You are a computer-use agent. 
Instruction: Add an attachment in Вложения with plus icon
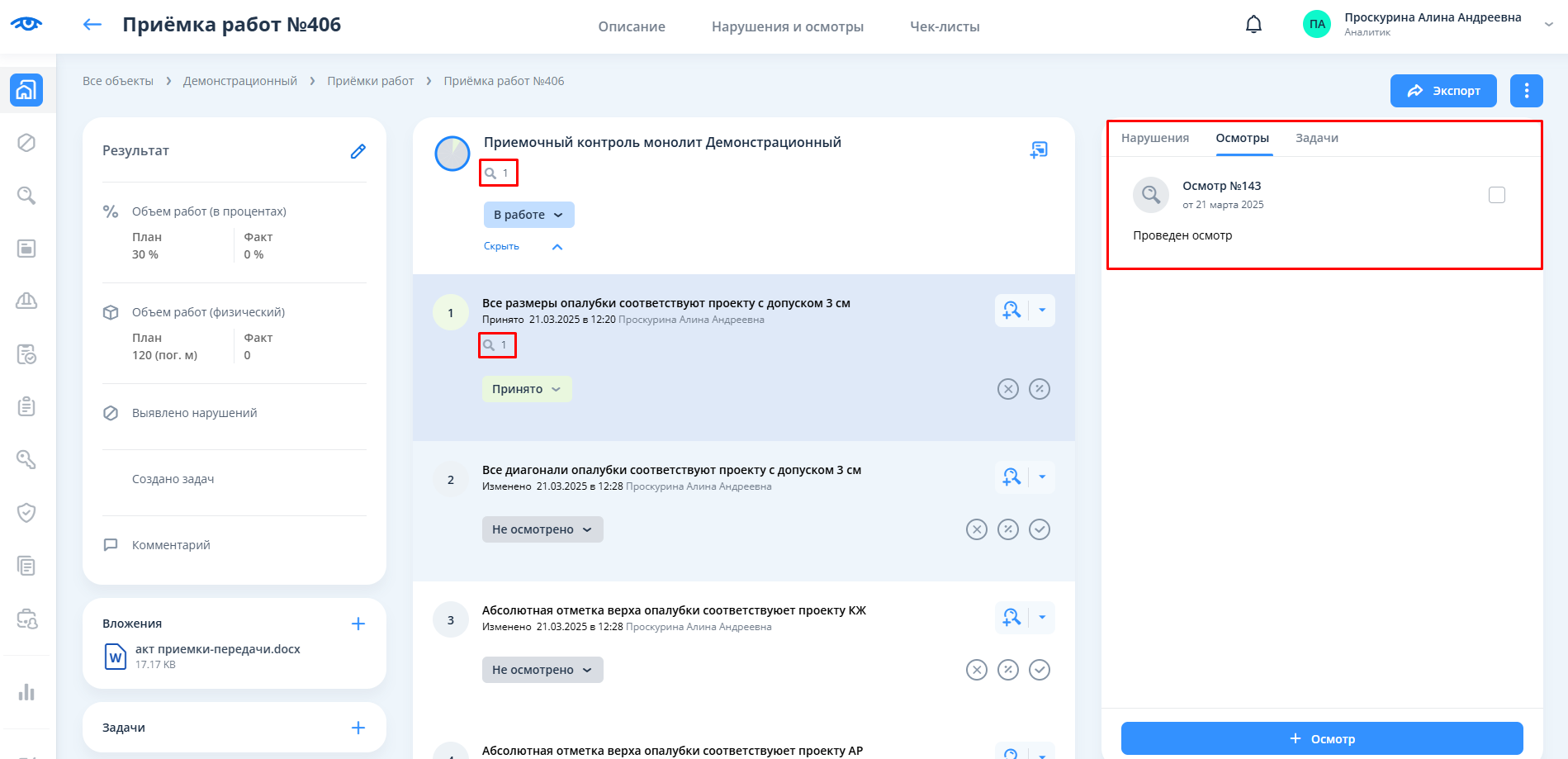click(x=358, y=624)
